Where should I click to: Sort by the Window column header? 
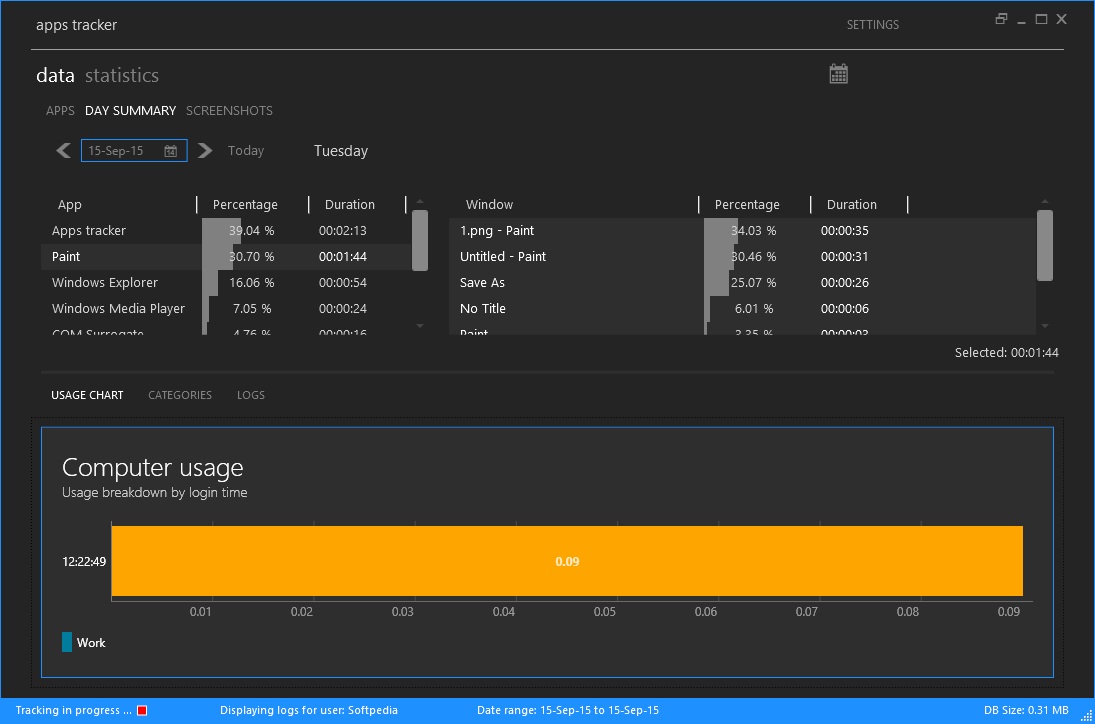tap(490, 205)
